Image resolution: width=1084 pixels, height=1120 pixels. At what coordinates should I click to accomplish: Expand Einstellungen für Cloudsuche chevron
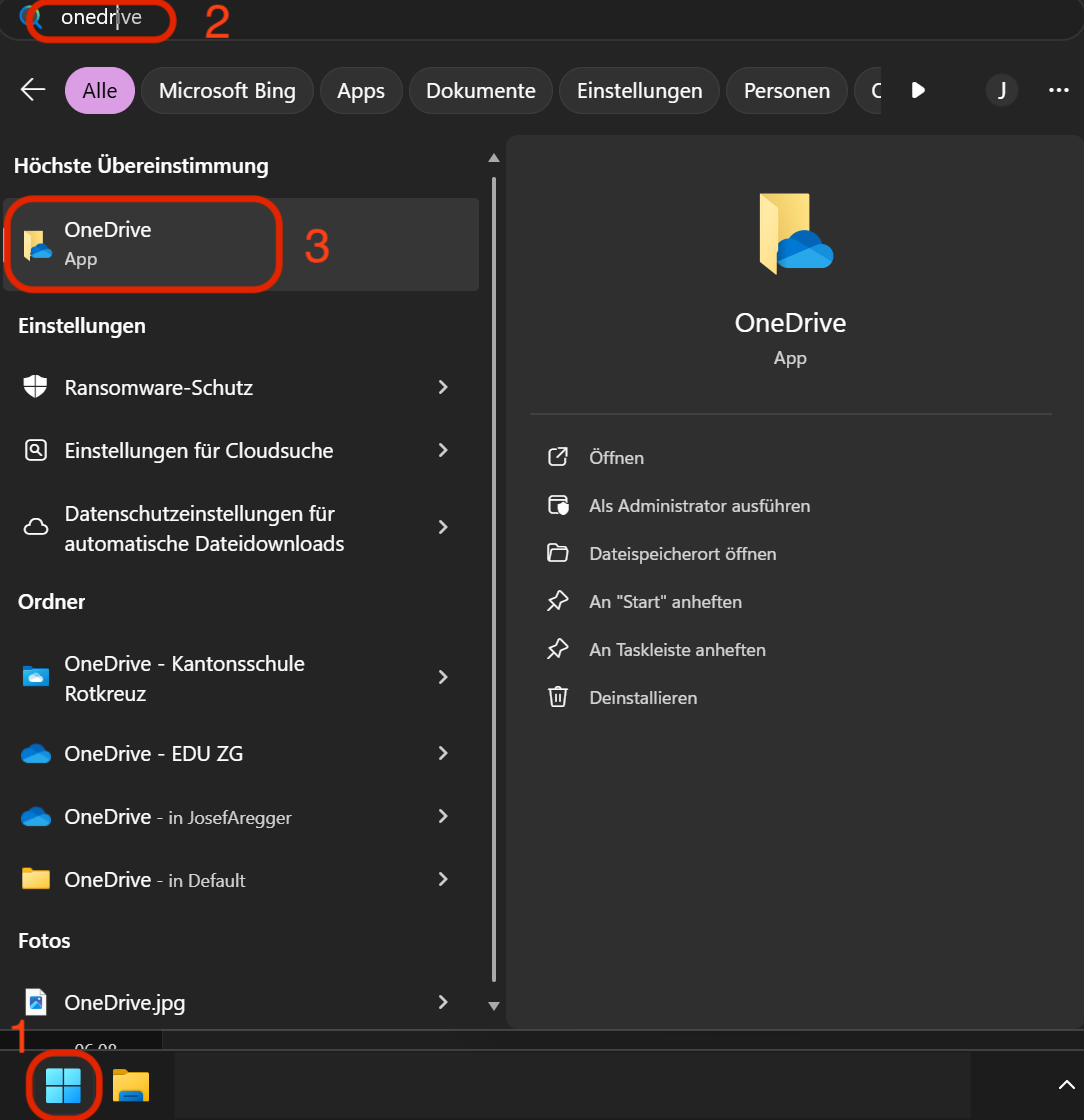(x=443, y=450)
